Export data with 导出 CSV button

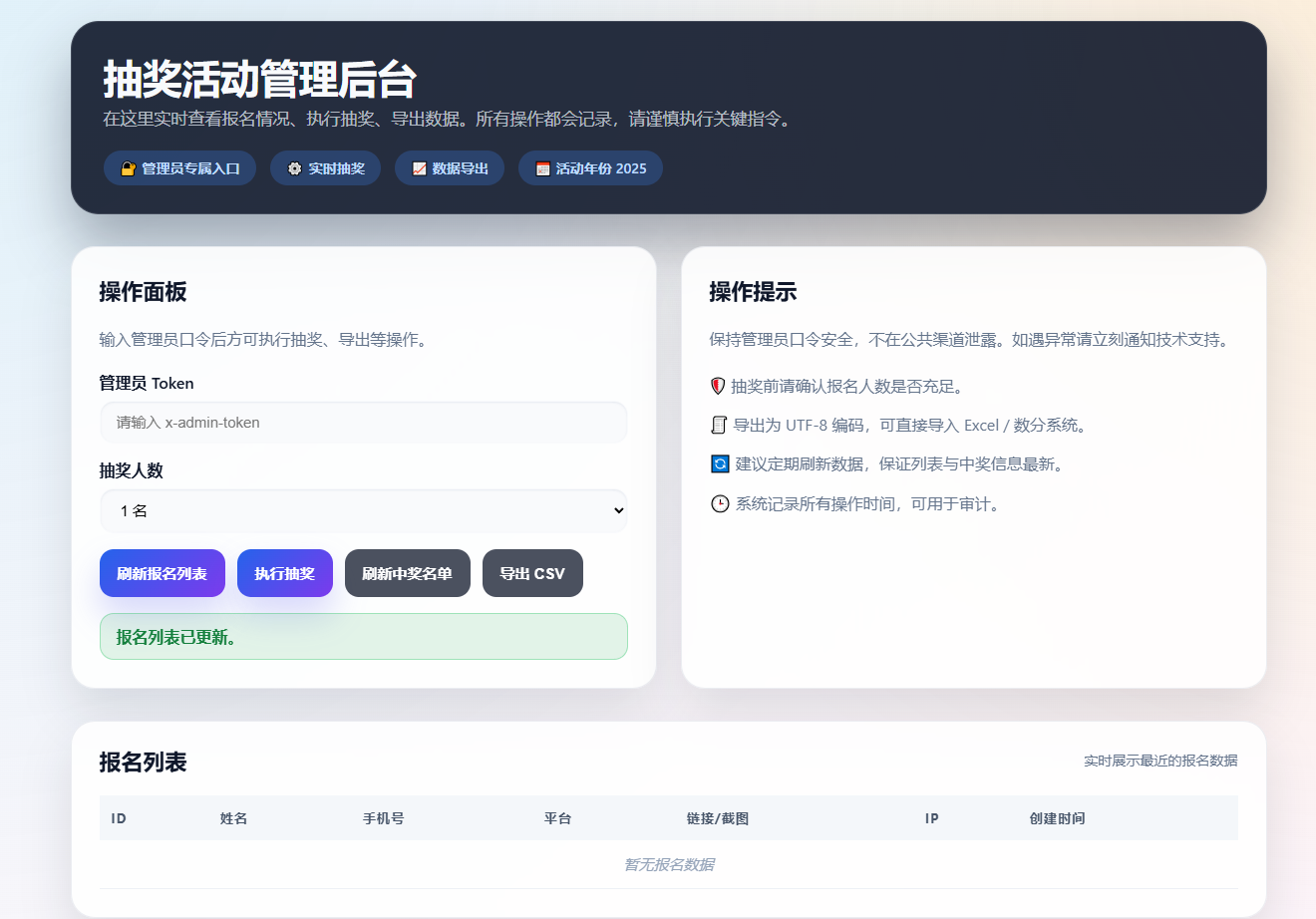532,573
